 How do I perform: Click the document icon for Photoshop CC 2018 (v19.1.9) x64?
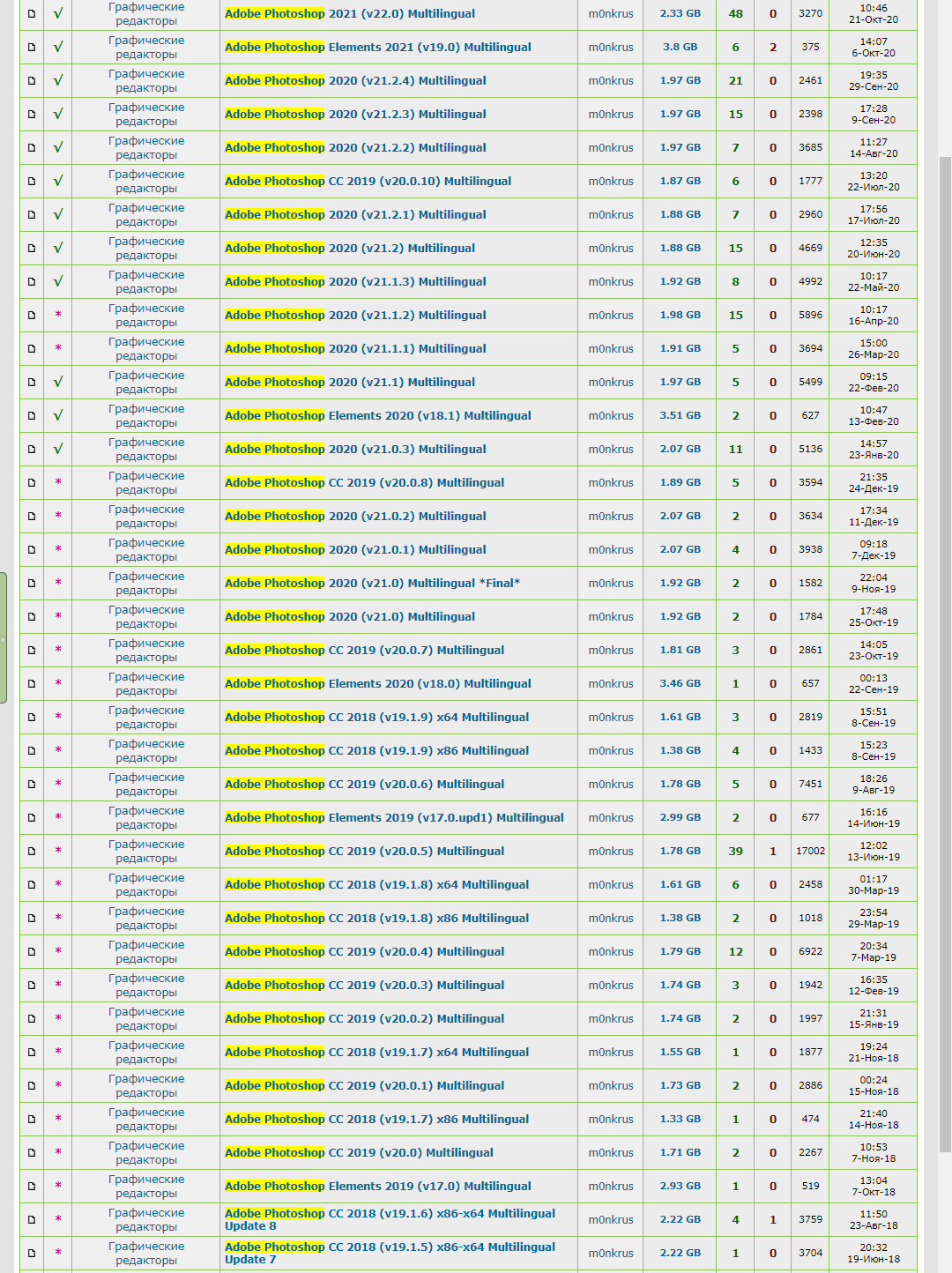coord(32,718)
